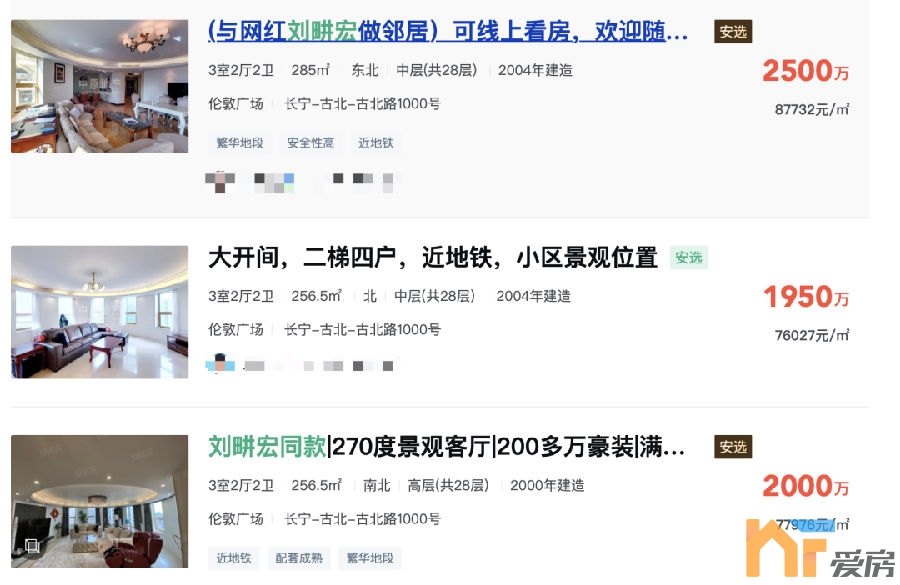
Task: Click the second listing's brown sofa thumbnail
Action: [99, 312]
